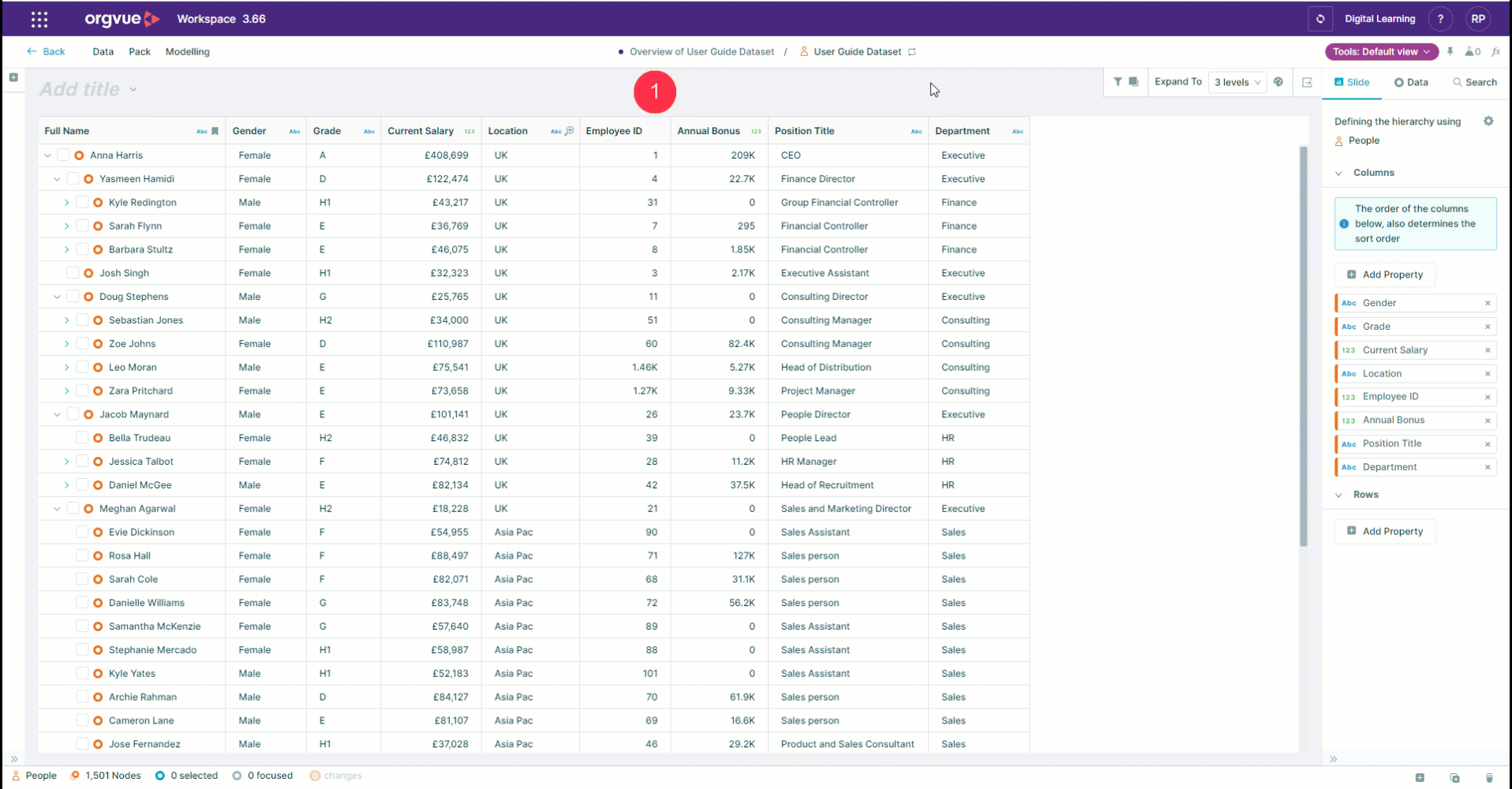This screenshot has width=1512, height=789.
Task: Open Overview of User Guide Dataset breadcrumb
Action: point(702,52)
